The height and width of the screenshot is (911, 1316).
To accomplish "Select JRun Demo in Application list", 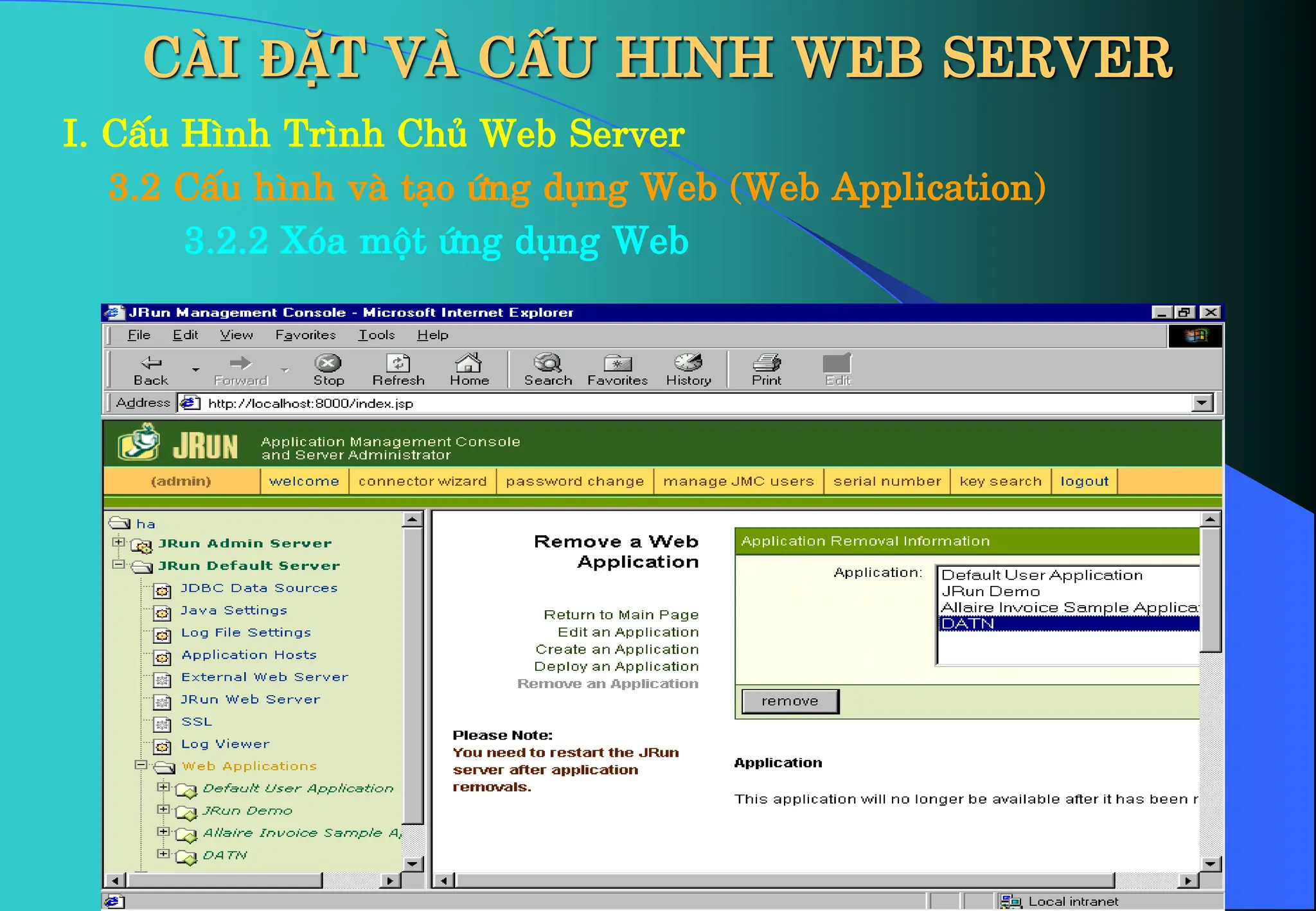I will (1069, 591).
